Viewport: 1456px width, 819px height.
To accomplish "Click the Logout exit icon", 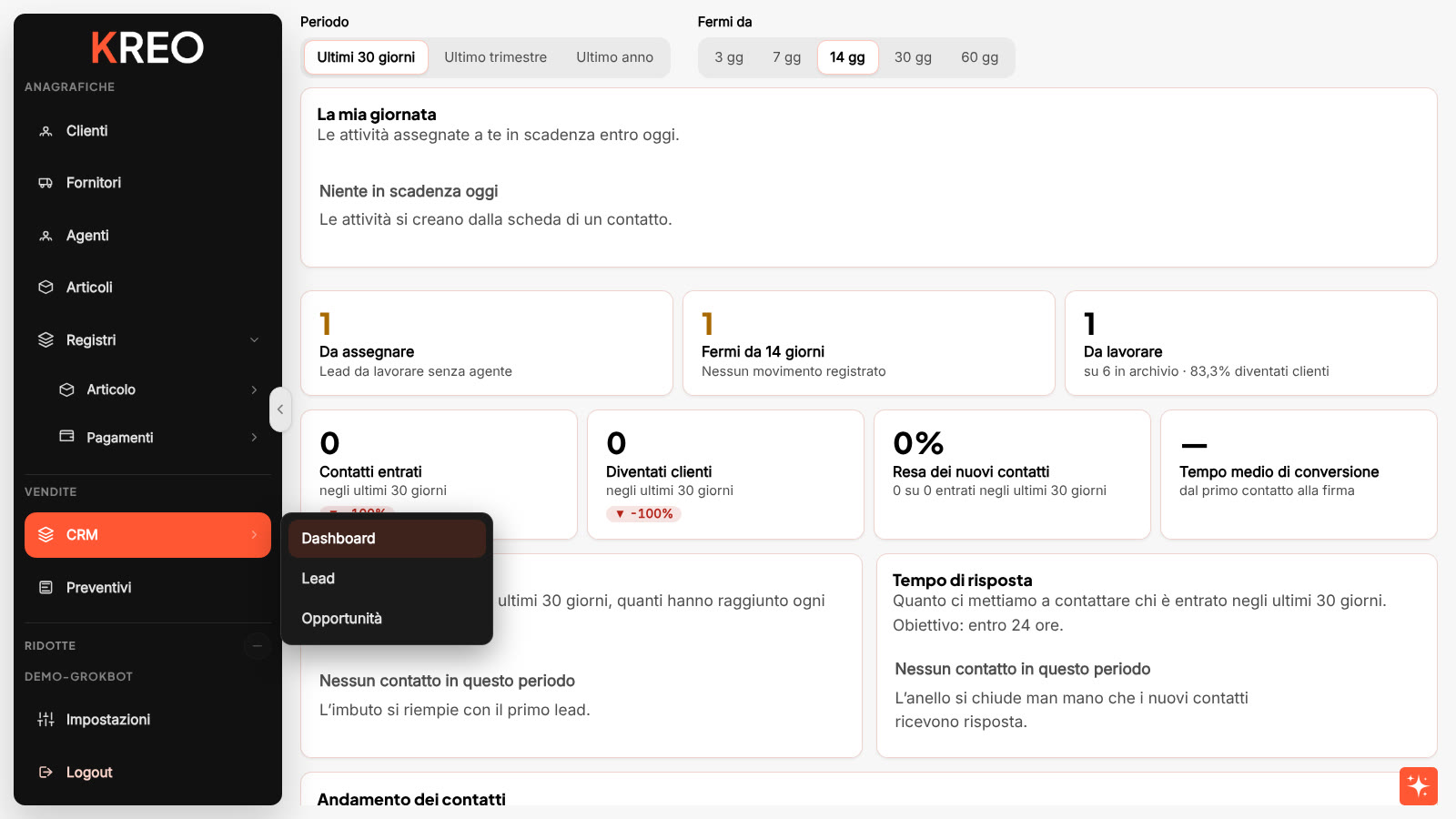I will pyautogui.click(x=45, y=773).
